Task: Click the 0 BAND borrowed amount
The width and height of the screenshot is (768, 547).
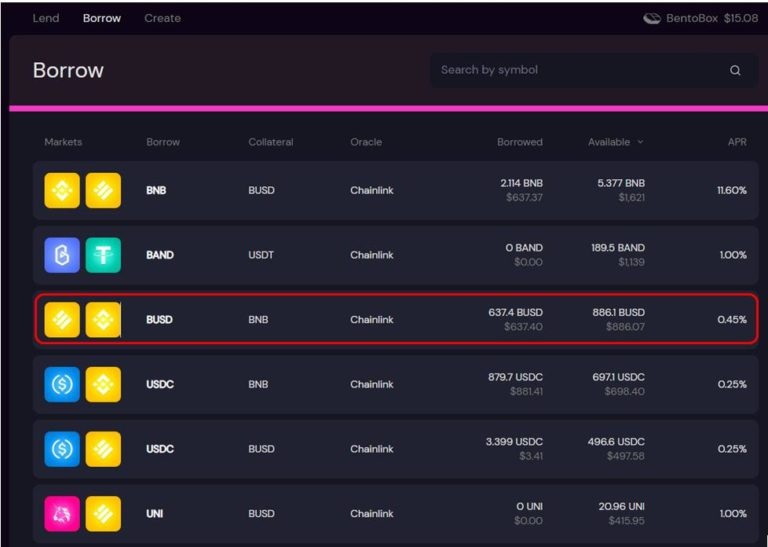Action: (524, 248)
